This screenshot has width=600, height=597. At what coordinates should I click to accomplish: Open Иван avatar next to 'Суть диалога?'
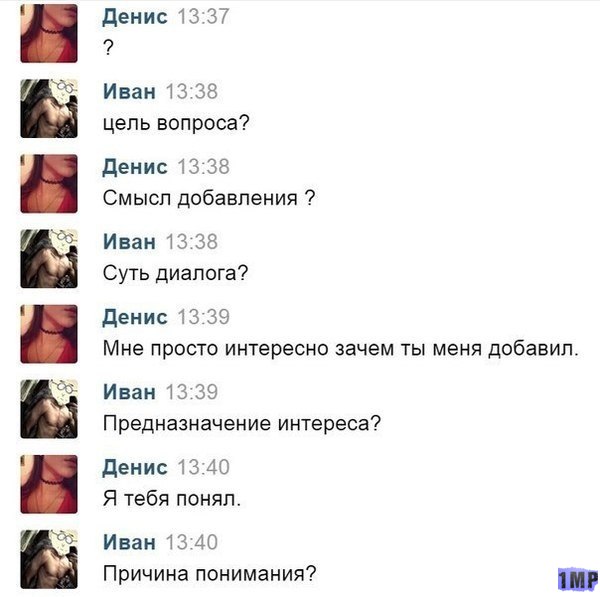(x=49, y=259)
